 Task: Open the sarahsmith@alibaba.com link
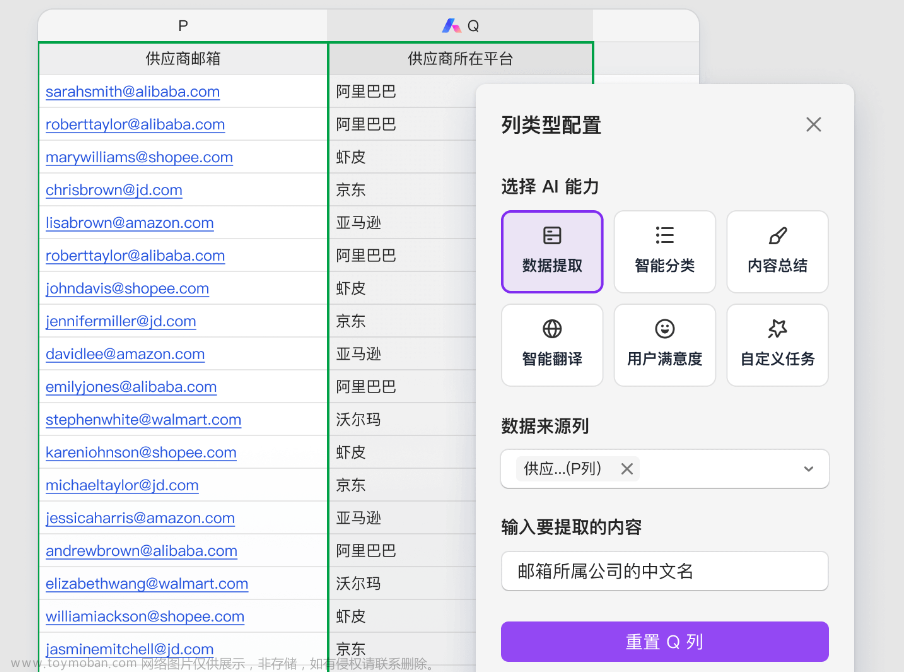133,92
